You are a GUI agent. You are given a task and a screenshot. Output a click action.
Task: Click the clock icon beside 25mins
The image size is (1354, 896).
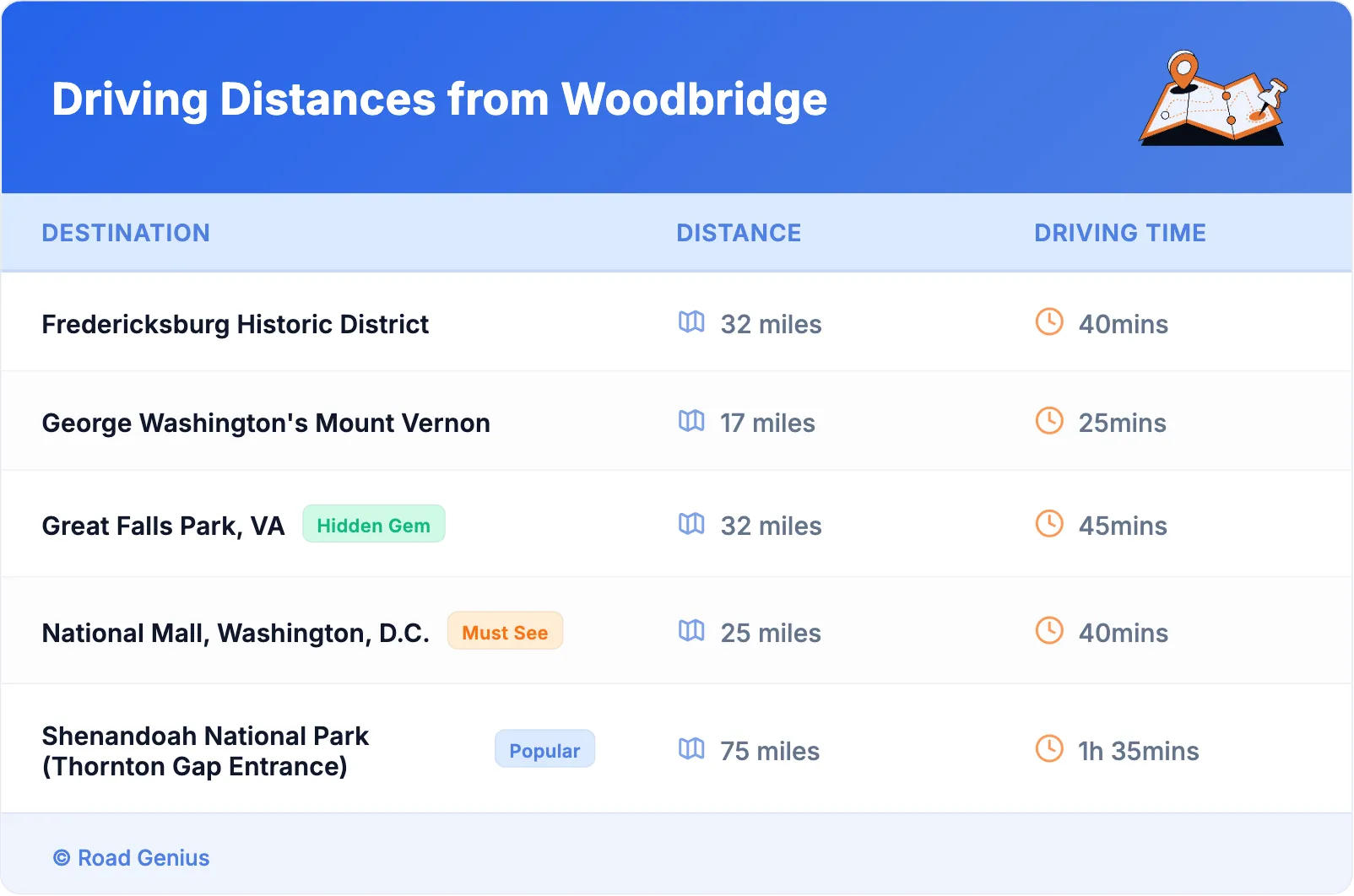pos(1049,421)
